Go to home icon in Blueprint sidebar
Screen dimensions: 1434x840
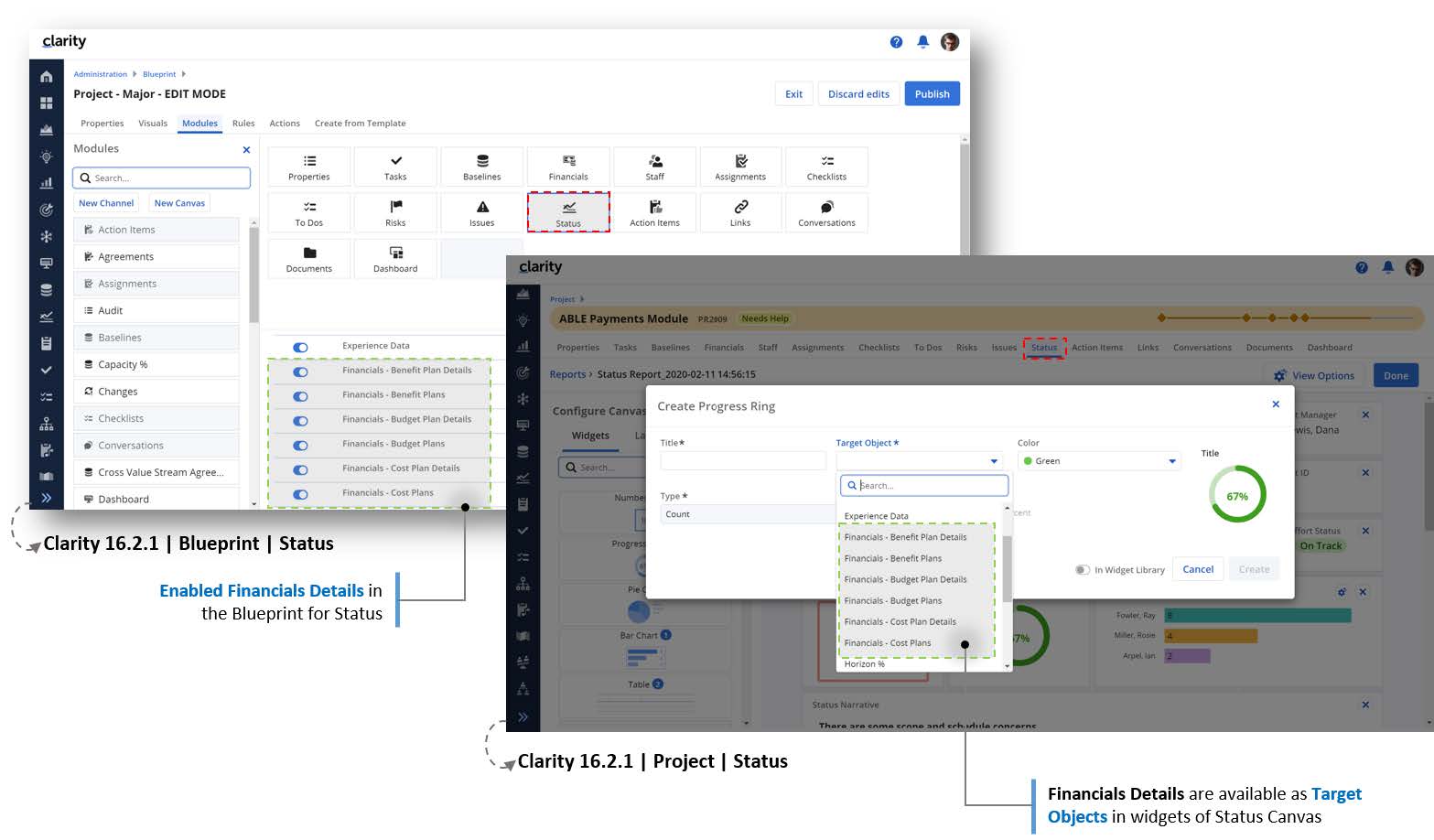[x=47, y=77]
